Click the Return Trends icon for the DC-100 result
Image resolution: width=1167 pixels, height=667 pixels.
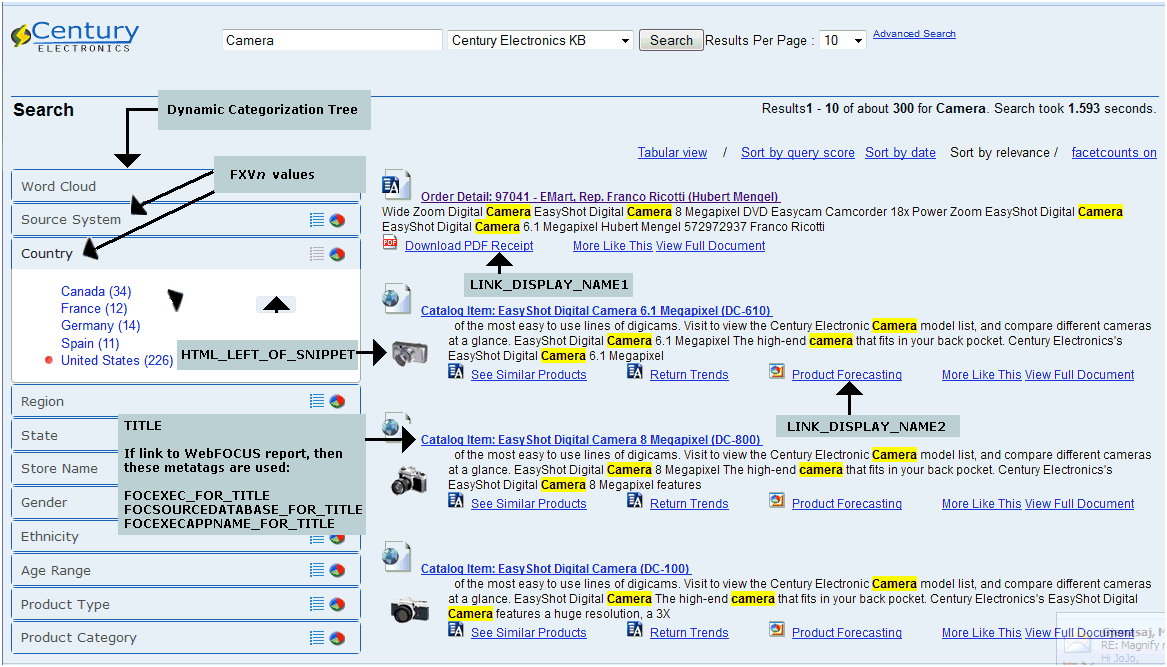tap(635, 632)
